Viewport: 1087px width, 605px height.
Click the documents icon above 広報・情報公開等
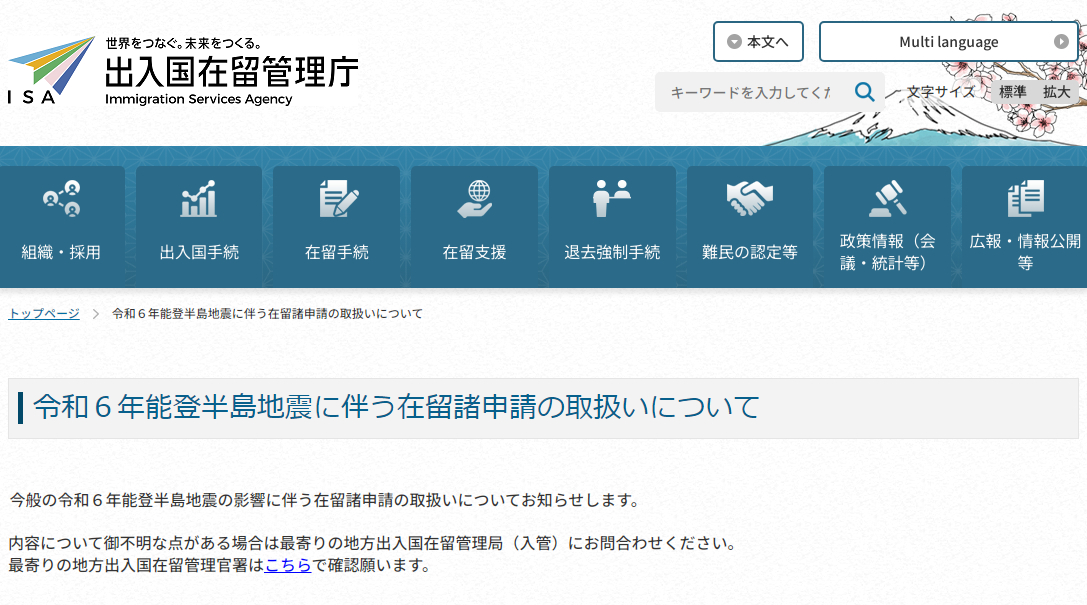pos(1025,199)
